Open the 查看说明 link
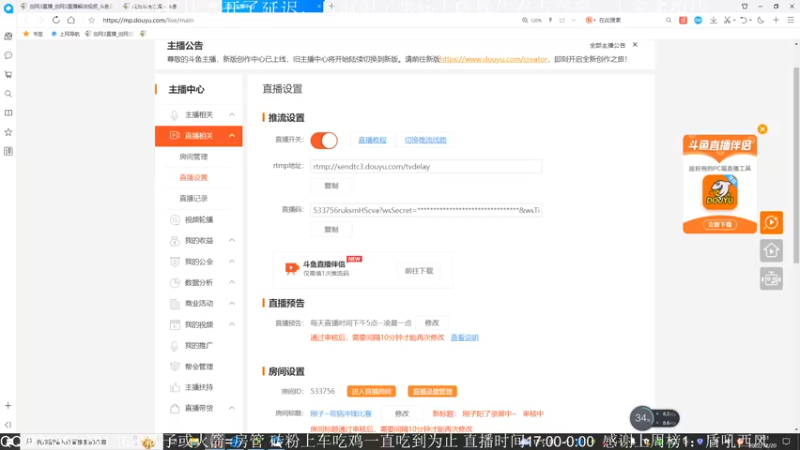The height and width of the screenshot is (450, 800). (464, 338)
